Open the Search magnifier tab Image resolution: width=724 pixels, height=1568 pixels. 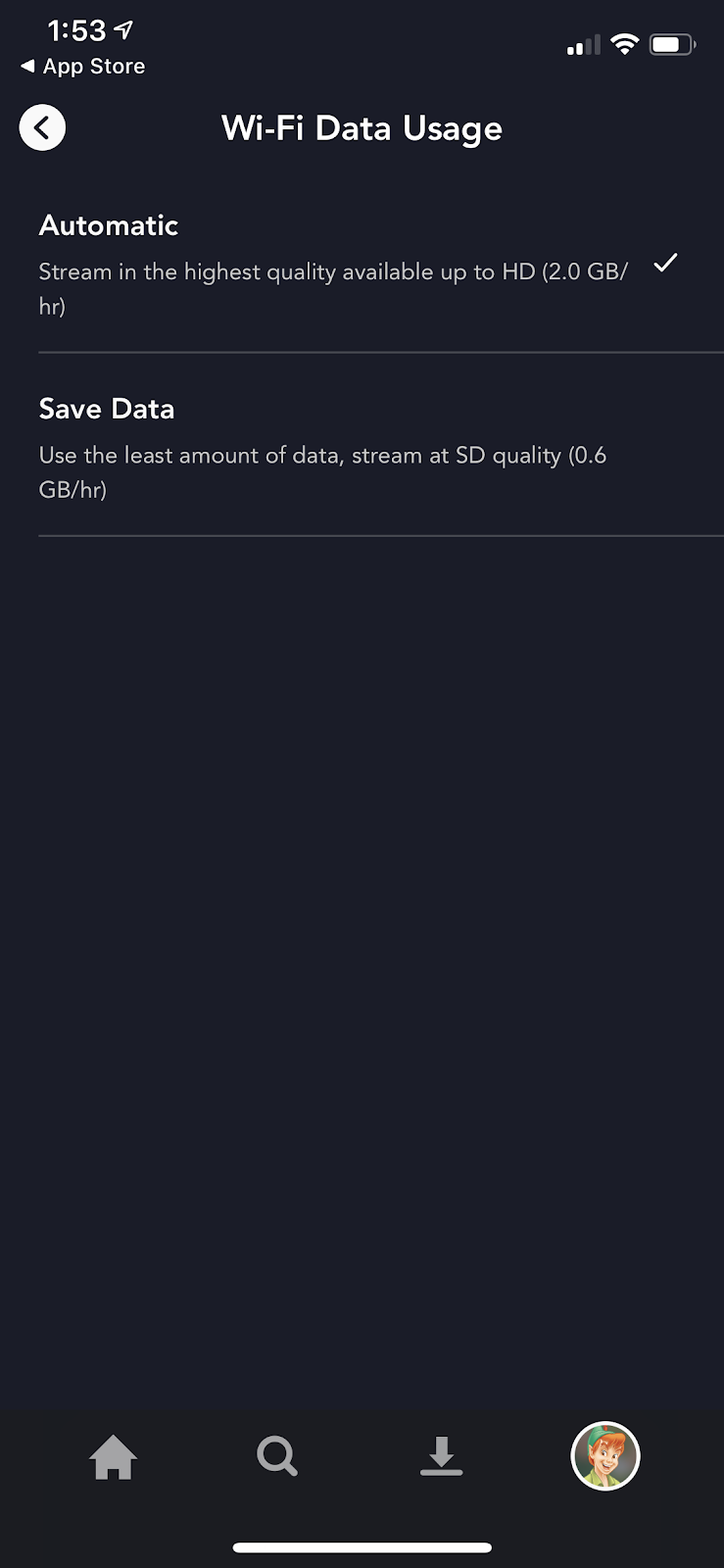click(277, 1456)
